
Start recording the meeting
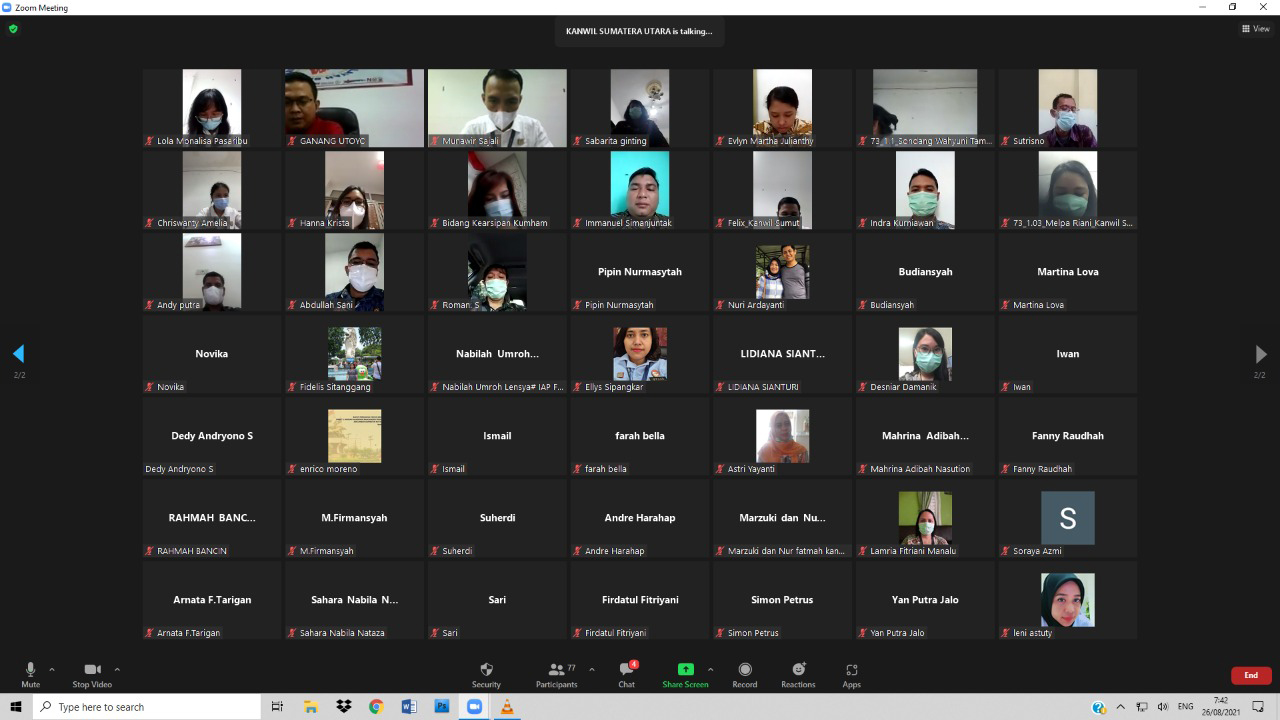(744, 675)
